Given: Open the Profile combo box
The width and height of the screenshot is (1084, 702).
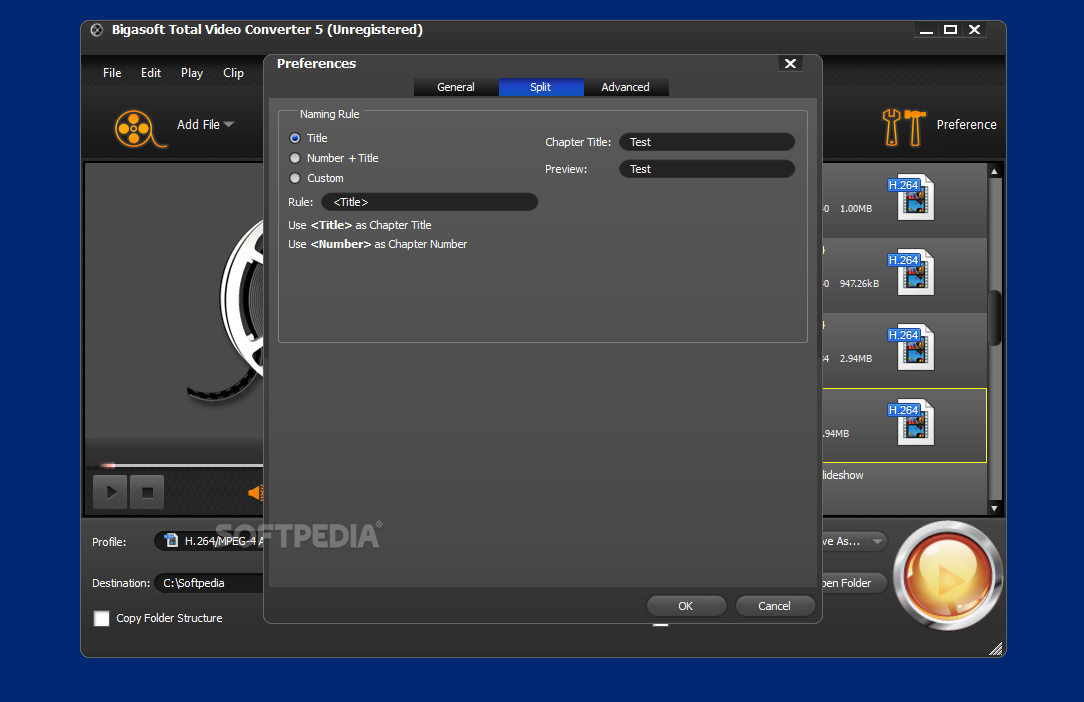Looking at the screenshot, I should click(209, 541).
